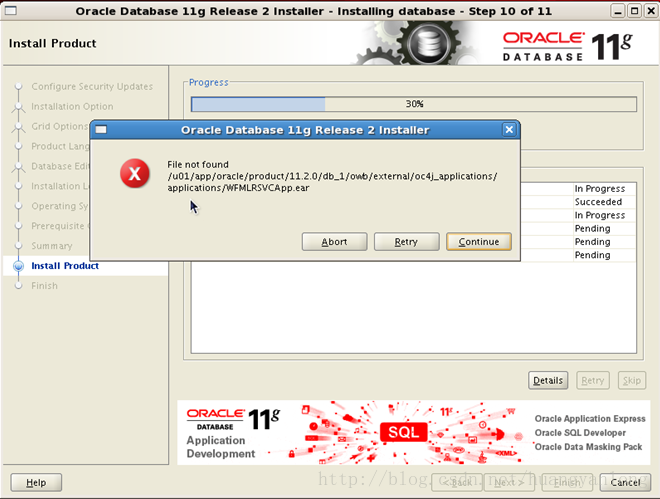Click the Oracle Application Express banner text

point(590,419)
